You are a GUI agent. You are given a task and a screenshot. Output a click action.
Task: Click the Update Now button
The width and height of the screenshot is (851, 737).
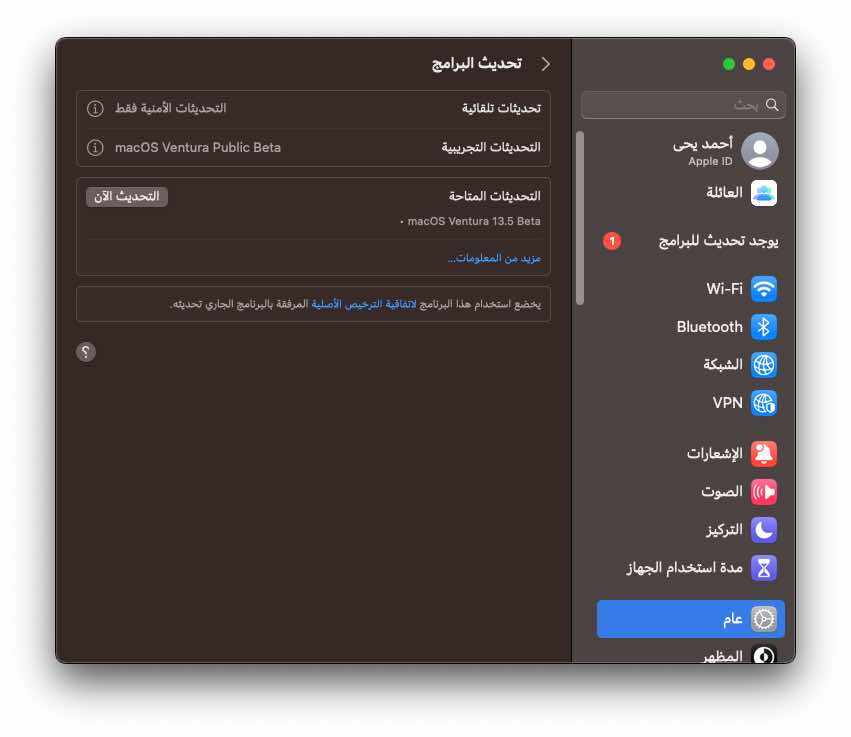tap(127, 196)
